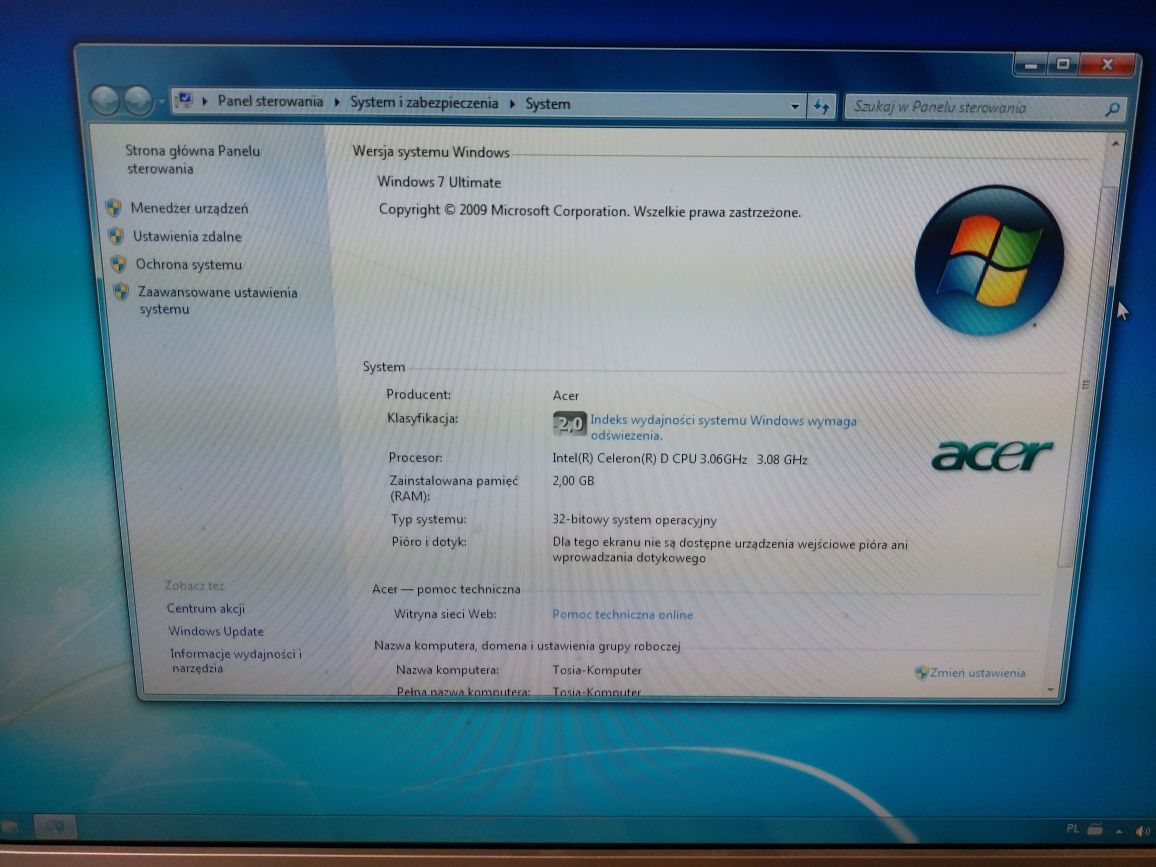Click the 2,0 performance index badge

point(569,423)
